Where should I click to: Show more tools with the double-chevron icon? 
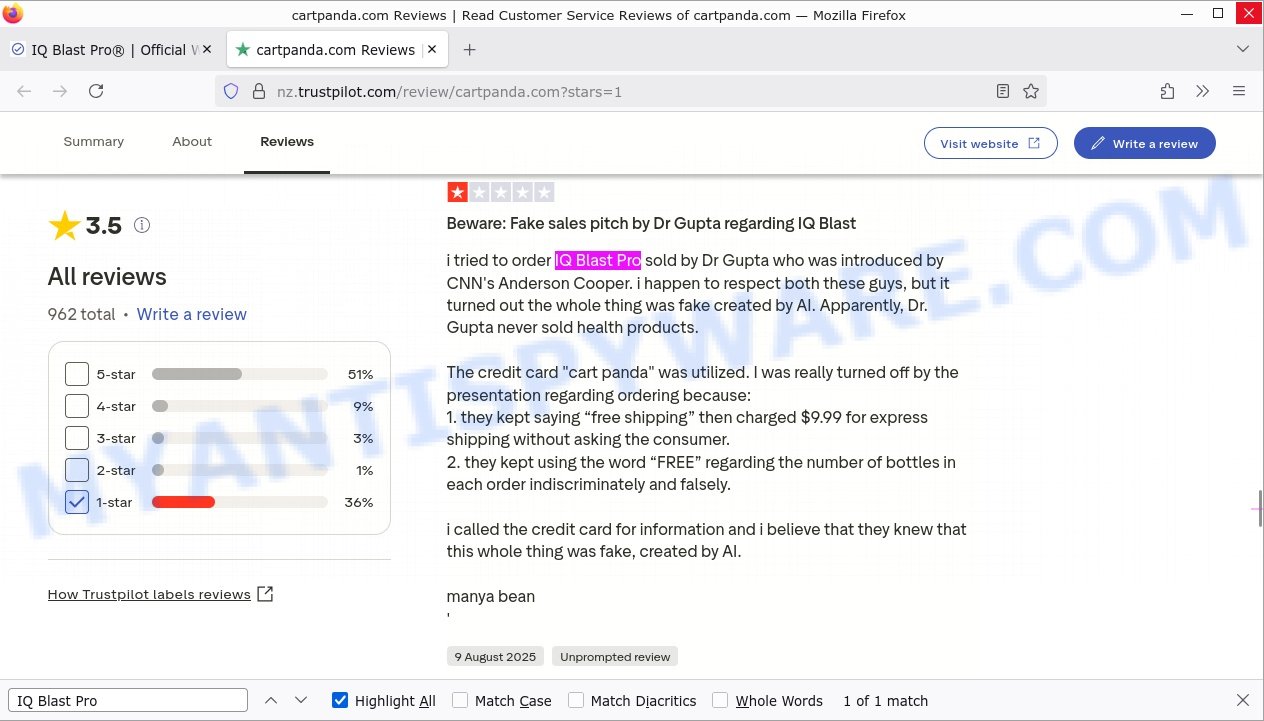[1203, 91]
